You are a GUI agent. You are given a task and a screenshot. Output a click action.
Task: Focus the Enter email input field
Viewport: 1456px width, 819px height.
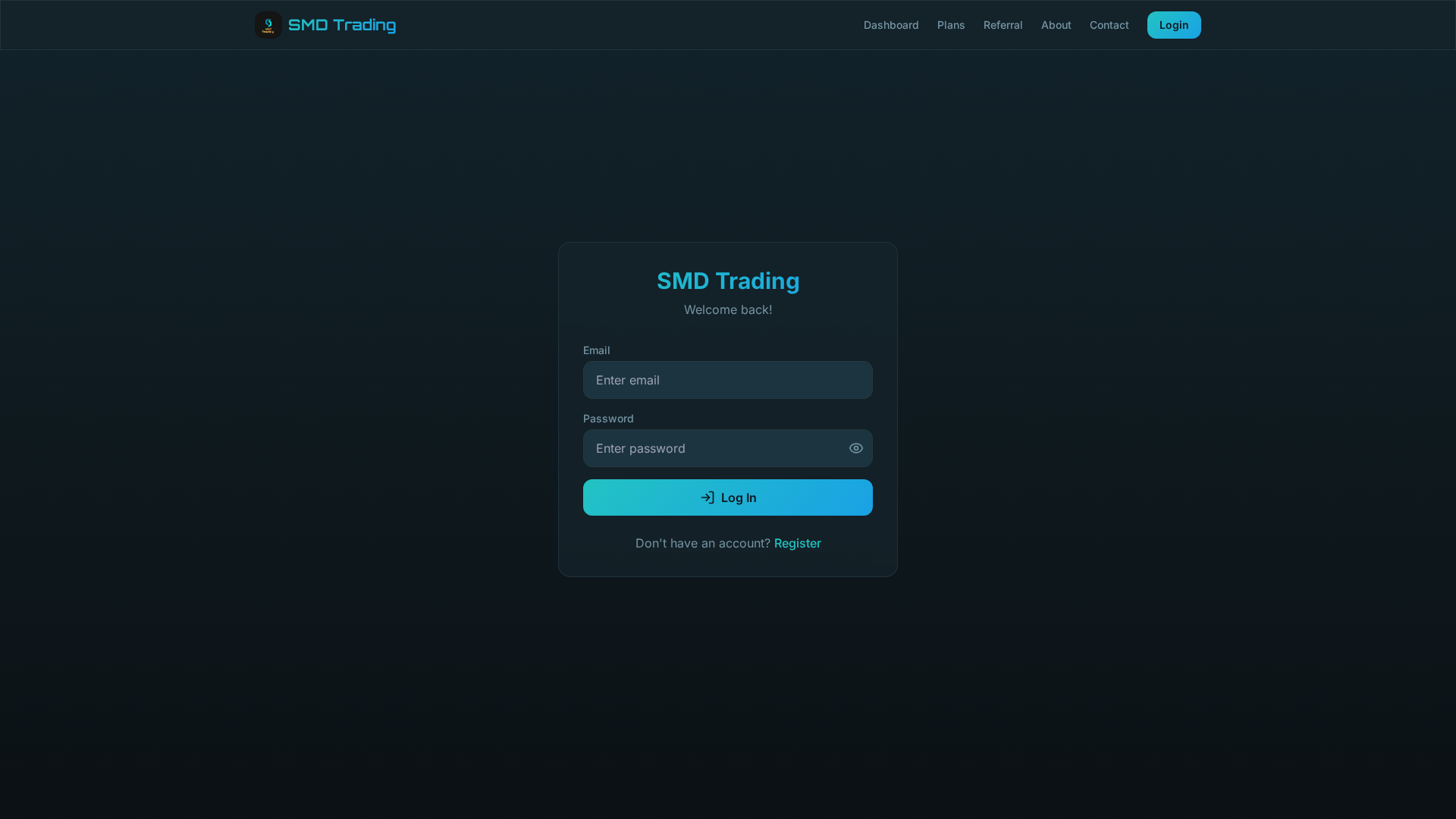tap(727, 380)
